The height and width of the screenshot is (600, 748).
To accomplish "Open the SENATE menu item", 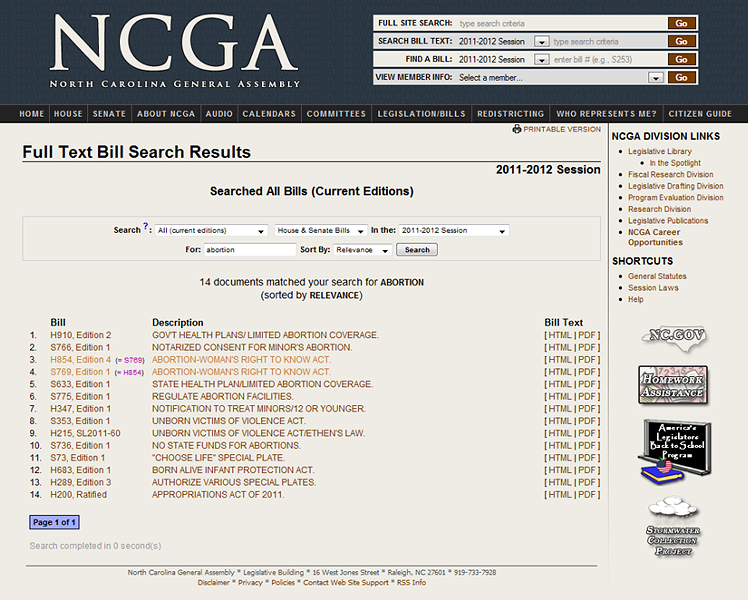I will click(109, 114).
